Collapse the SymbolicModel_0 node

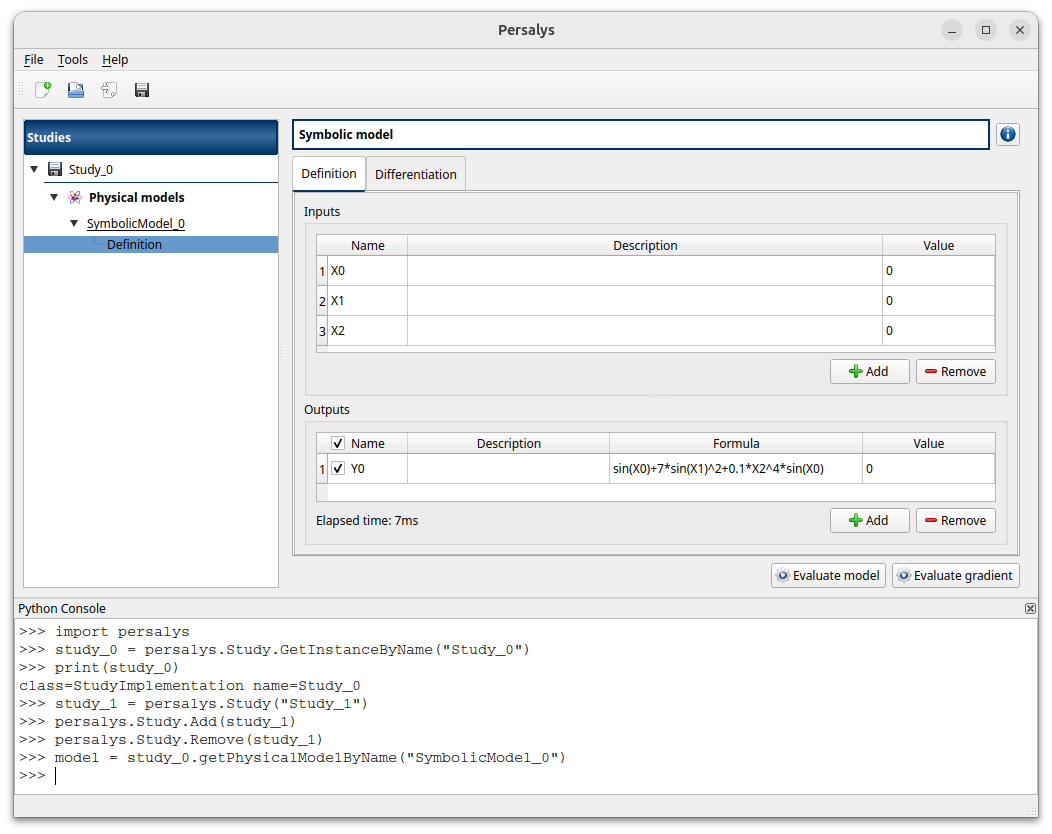[74, 224]
